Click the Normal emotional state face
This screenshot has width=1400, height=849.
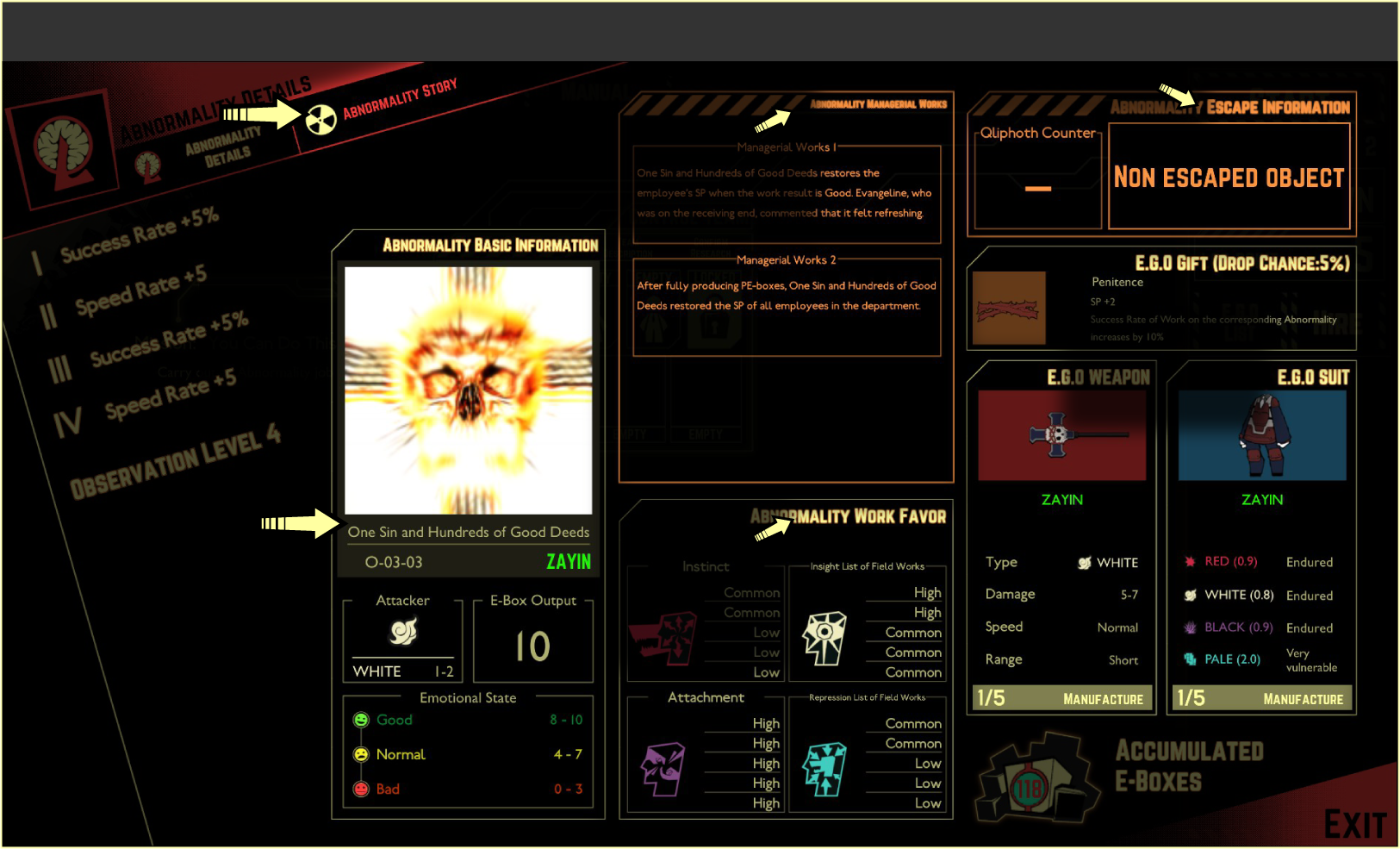coord(361,754)
